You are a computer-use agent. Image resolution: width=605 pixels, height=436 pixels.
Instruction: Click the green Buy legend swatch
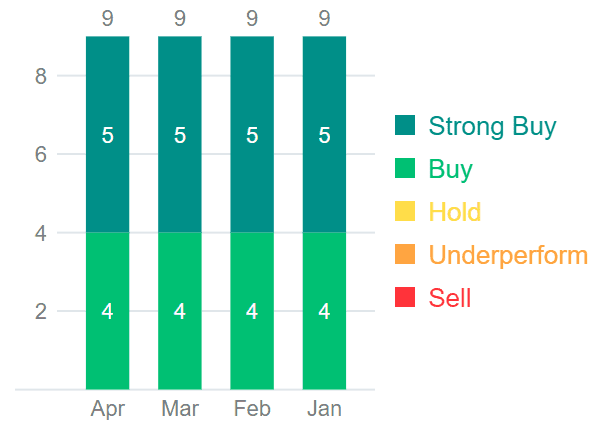[405, 168]
